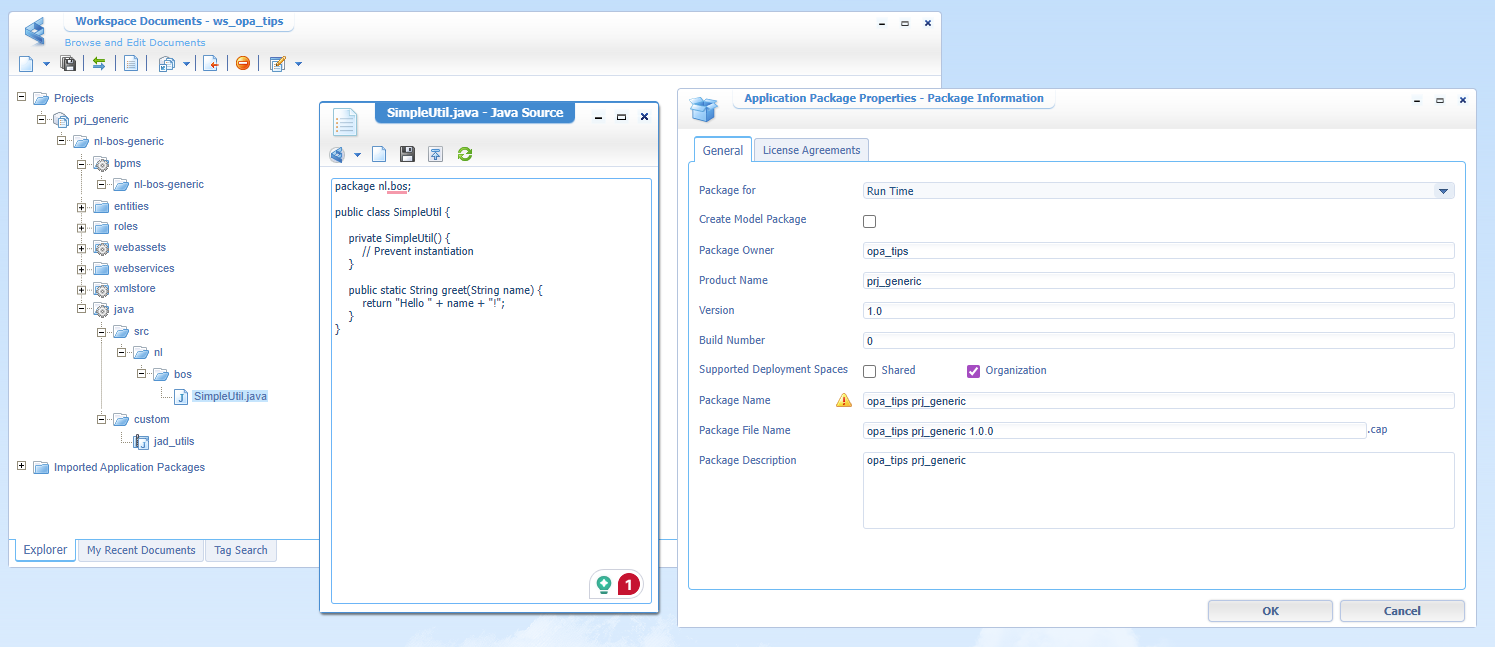The width and height of the screenshot is (1495, 647).
Task: Click the OK button
Action: (1269, 611)
